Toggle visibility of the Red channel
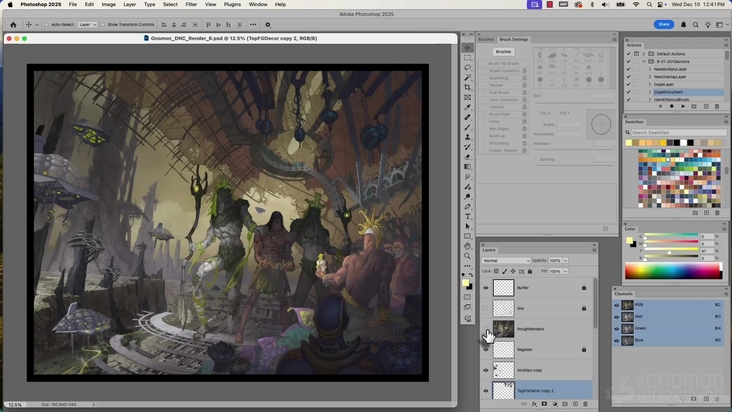The height and width of the screenshot is (412, 732). coord(617,316)
